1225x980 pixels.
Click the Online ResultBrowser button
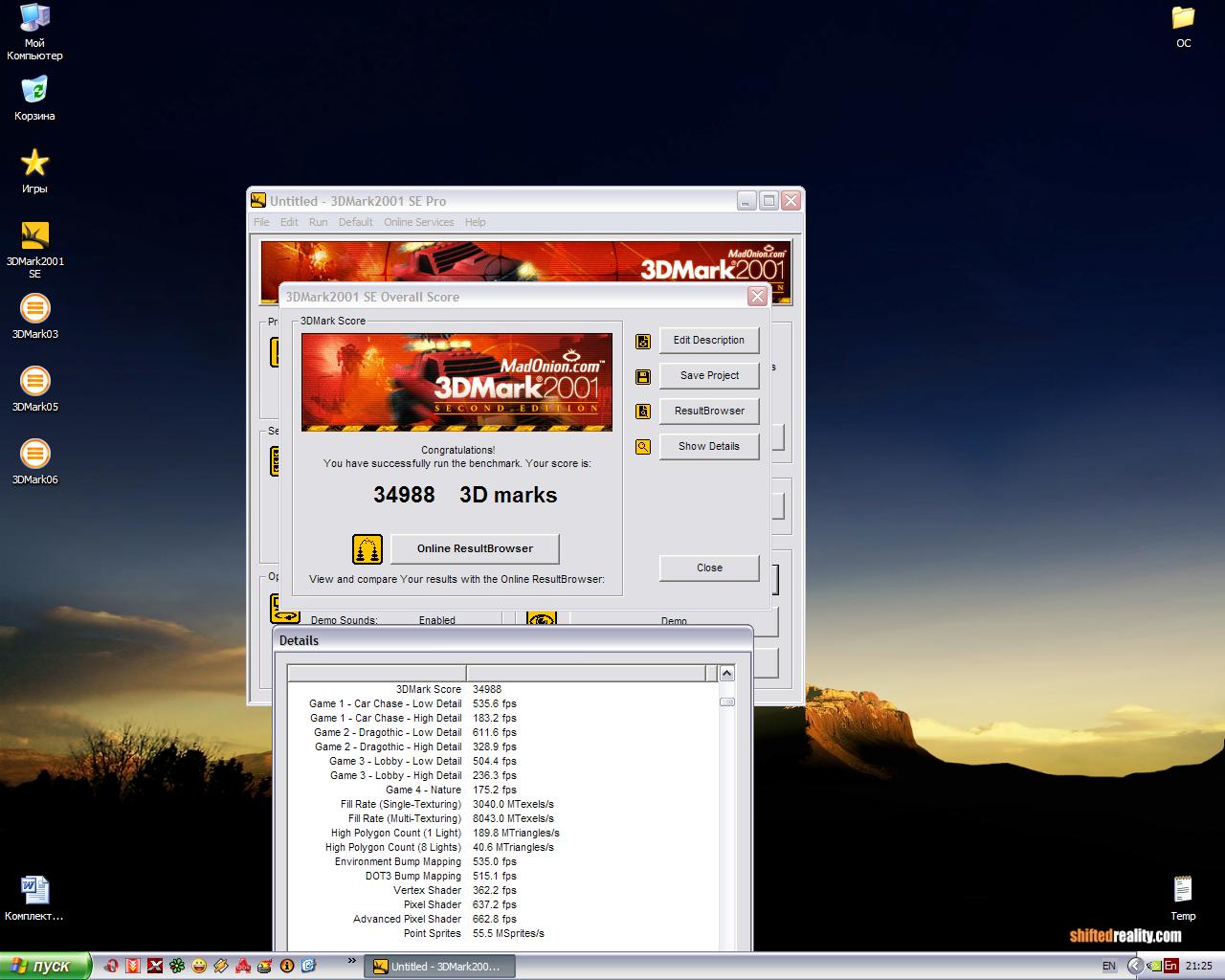point(475,549)
